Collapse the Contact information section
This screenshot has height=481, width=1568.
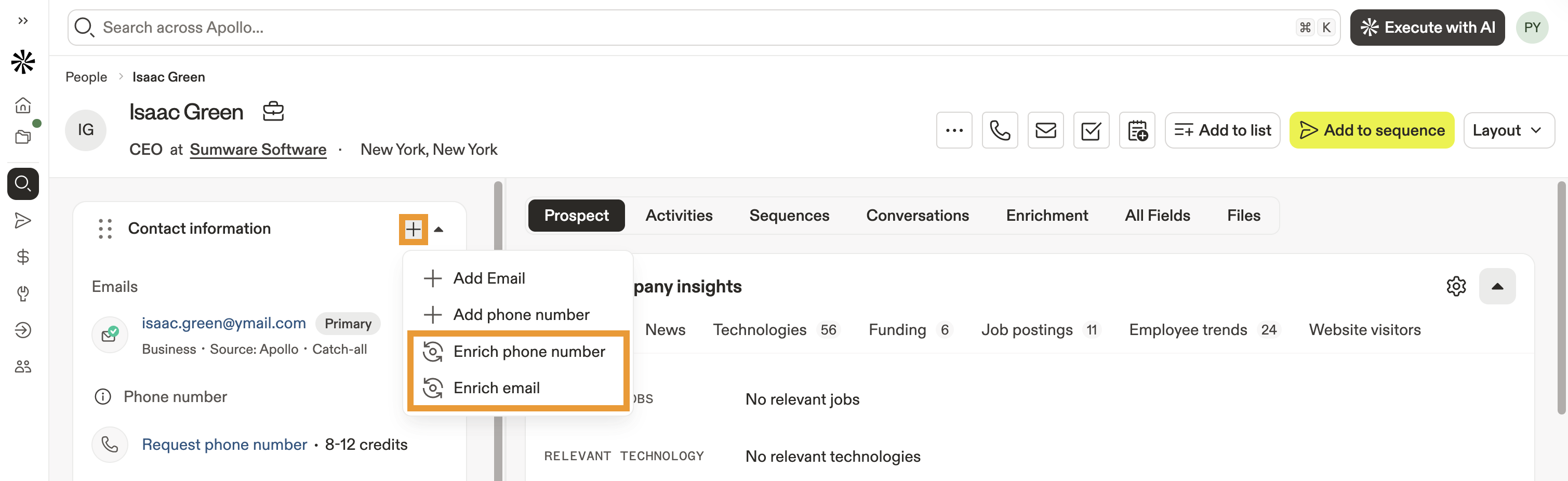[438, 230]
